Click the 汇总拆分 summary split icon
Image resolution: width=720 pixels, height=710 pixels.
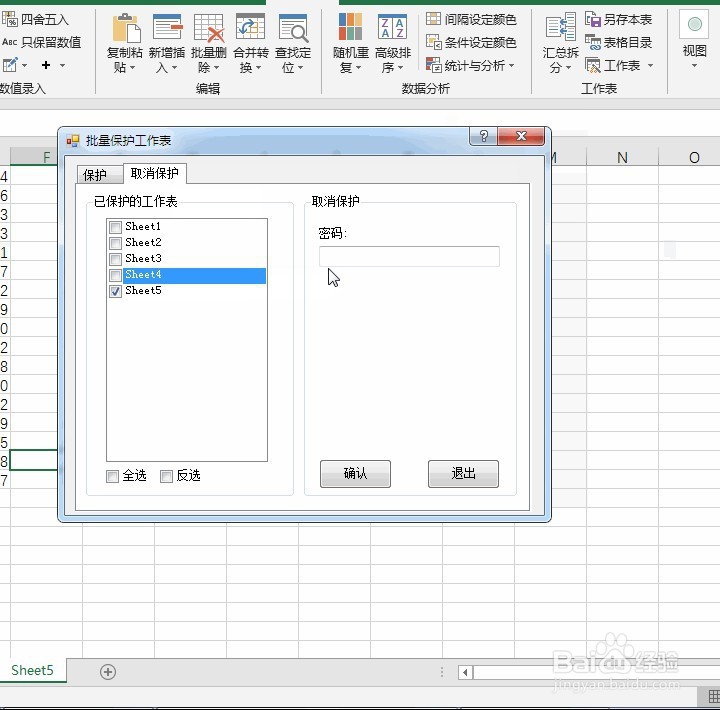point(560,27)
